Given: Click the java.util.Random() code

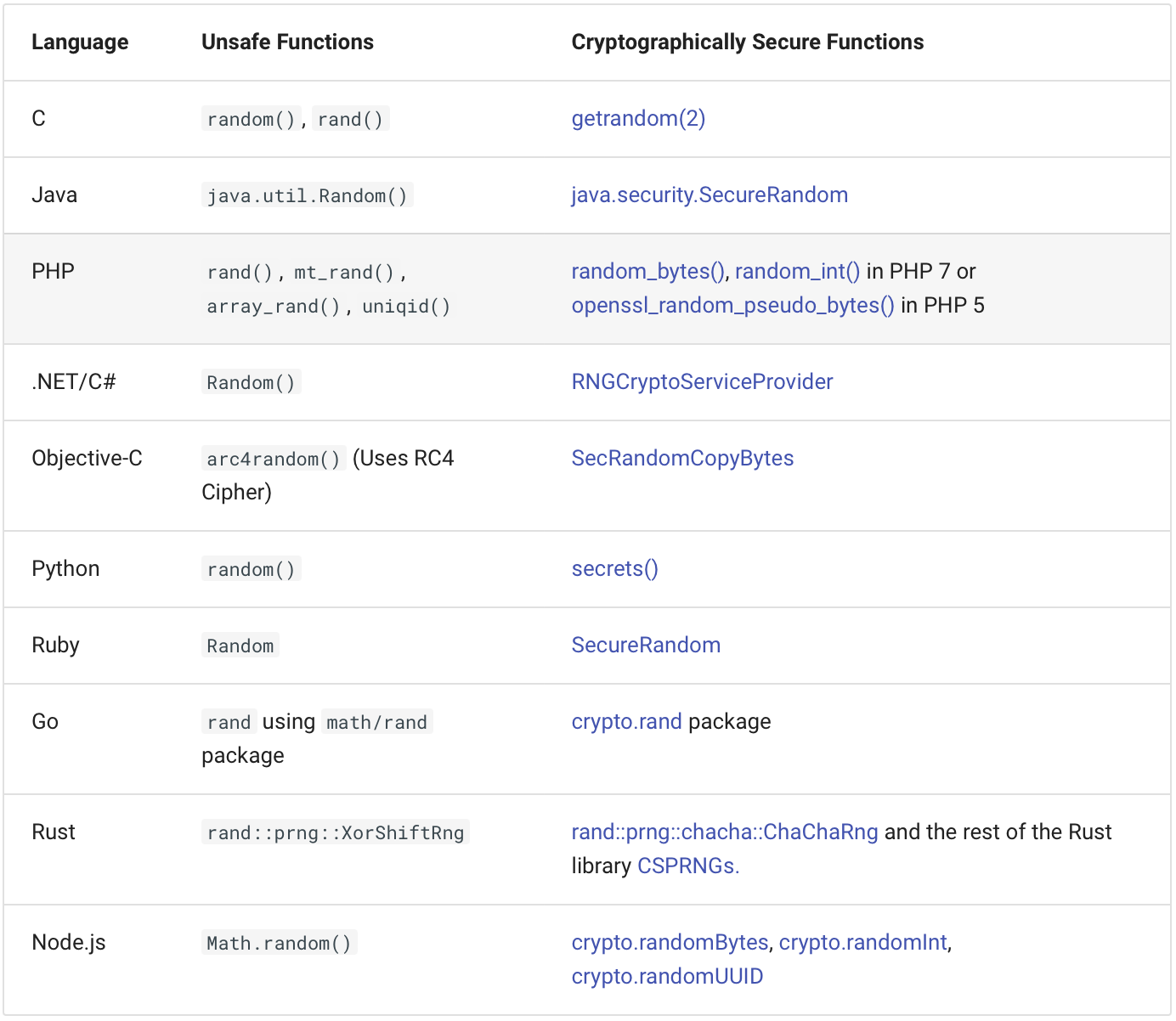Looking at the screenshot, I should [308, 195].
